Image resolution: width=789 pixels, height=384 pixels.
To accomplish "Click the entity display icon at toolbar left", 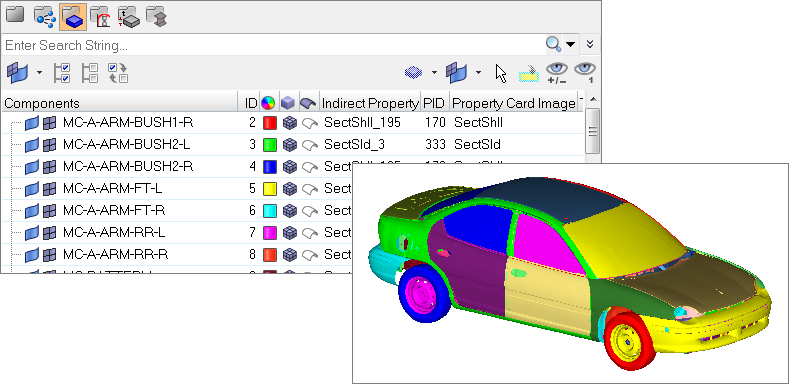I will (17, 73).
